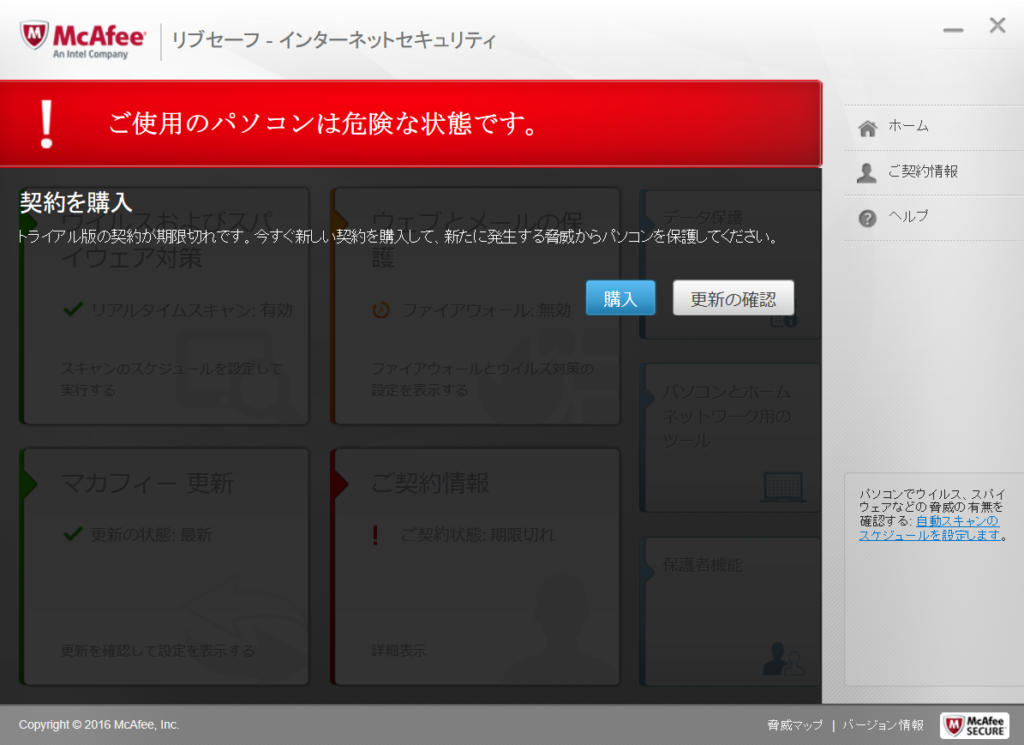Click the home house icon
Image resolution: width=1024 pixels, height=745 pixels.
click(867, 128)
